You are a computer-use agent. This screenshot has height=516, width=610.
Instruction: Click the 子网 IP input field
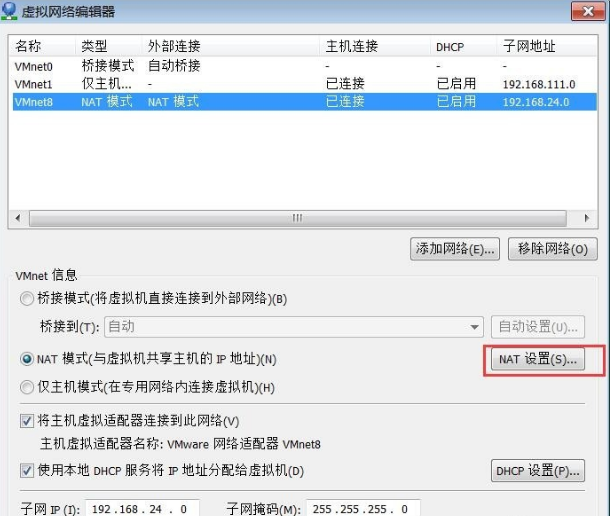(142, 508)
